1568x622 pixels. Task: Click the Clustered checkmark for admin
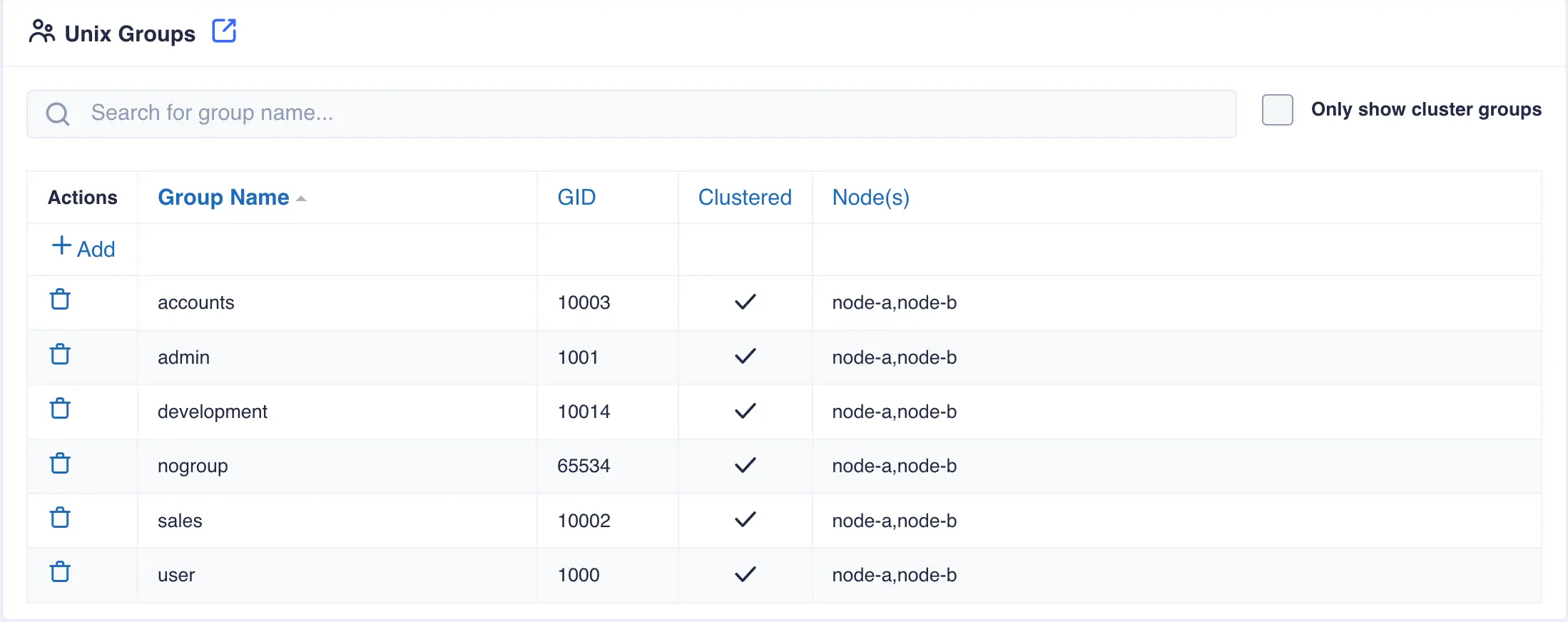(x=745, y=356)
